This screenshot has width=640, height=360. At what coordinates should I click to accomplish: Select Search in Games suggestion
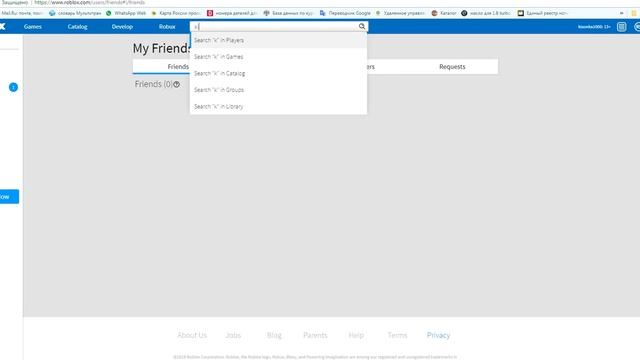click(x=278, y=57)
